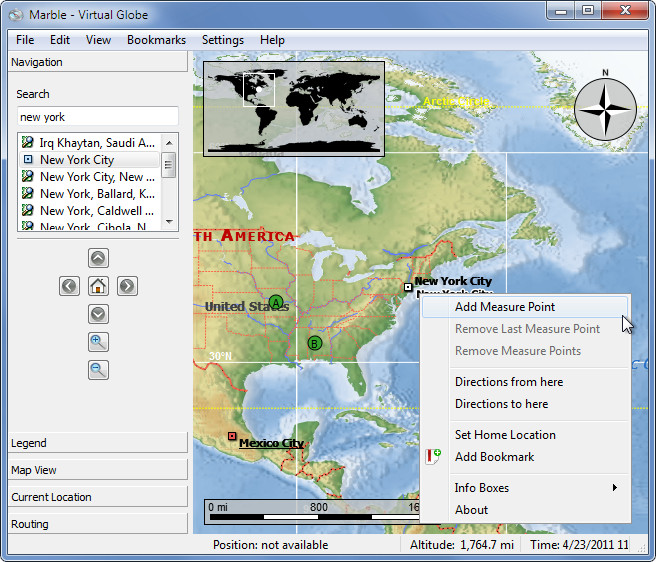
Task: Click the icon beside Irq Khaytan result
Action: pyautogui.click(x=28, y=142)
